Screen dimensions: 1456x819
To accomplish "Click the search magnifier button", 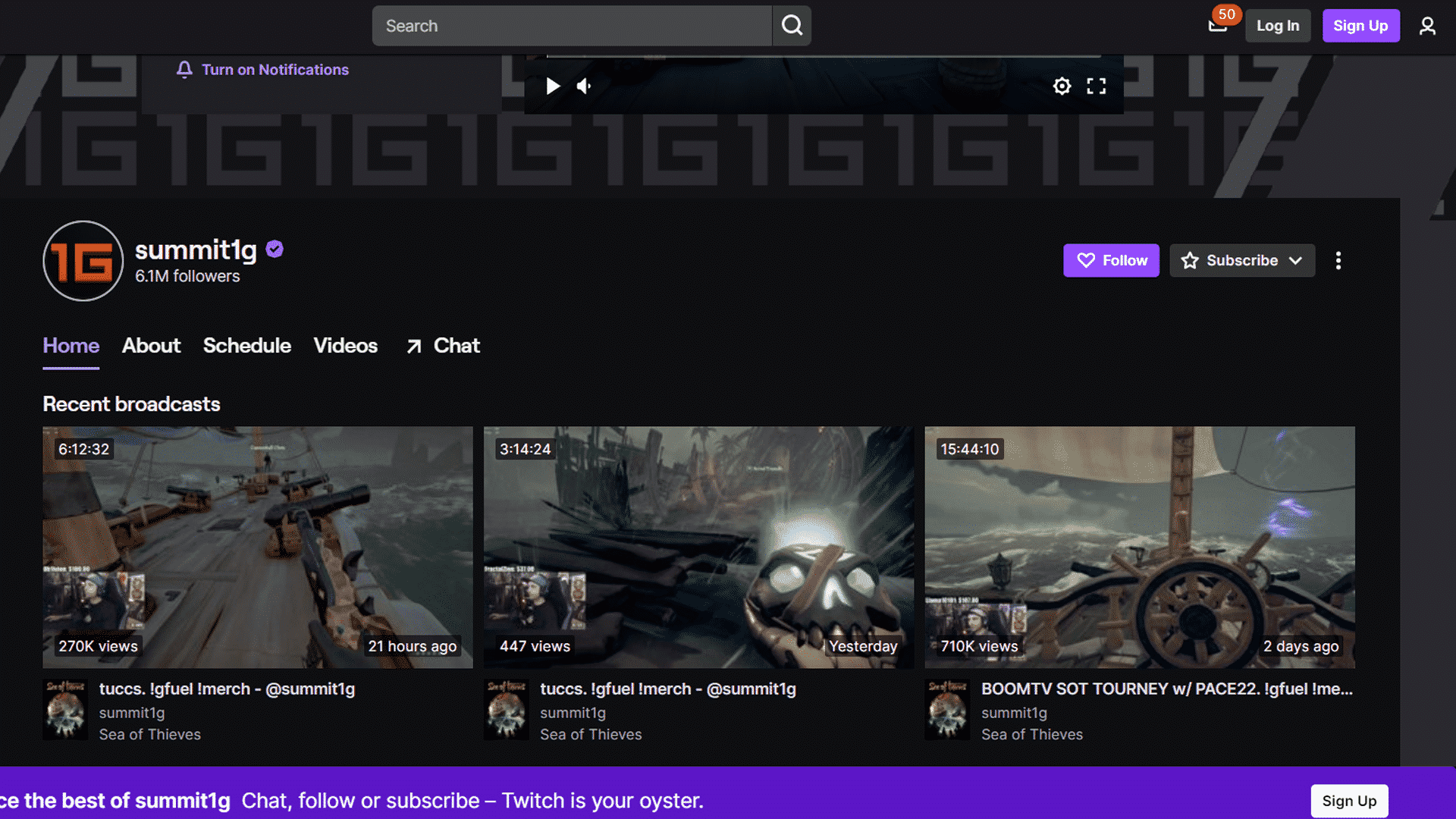I will point(792,26).
